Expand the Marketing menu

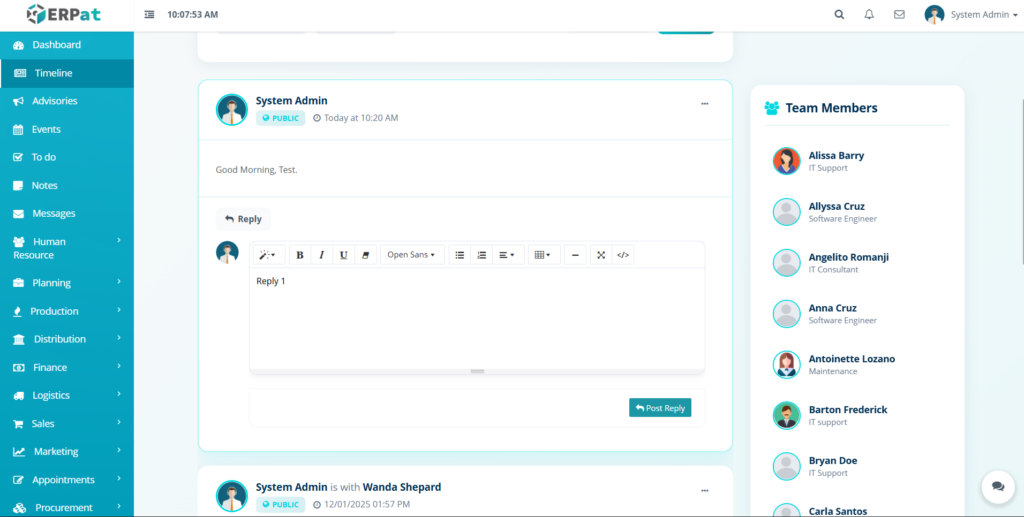pos(67,452)
